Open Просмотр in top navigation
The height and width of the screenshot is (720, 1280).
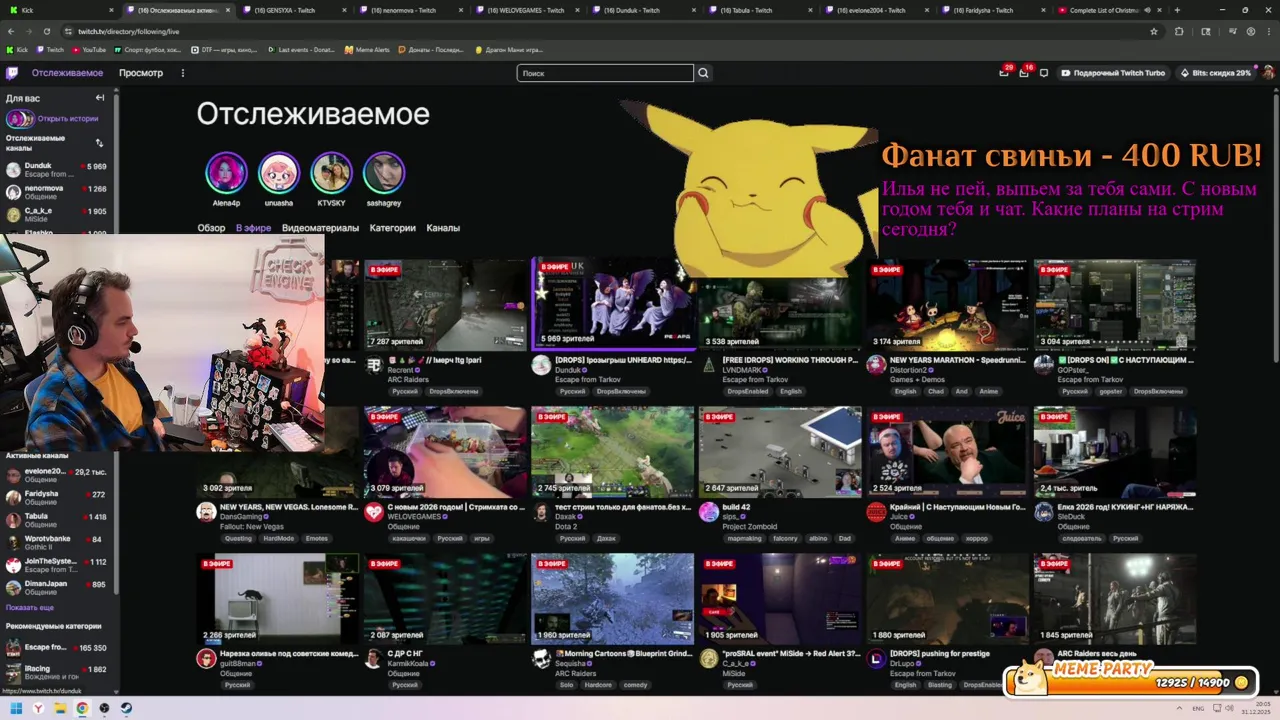(141, 73)
